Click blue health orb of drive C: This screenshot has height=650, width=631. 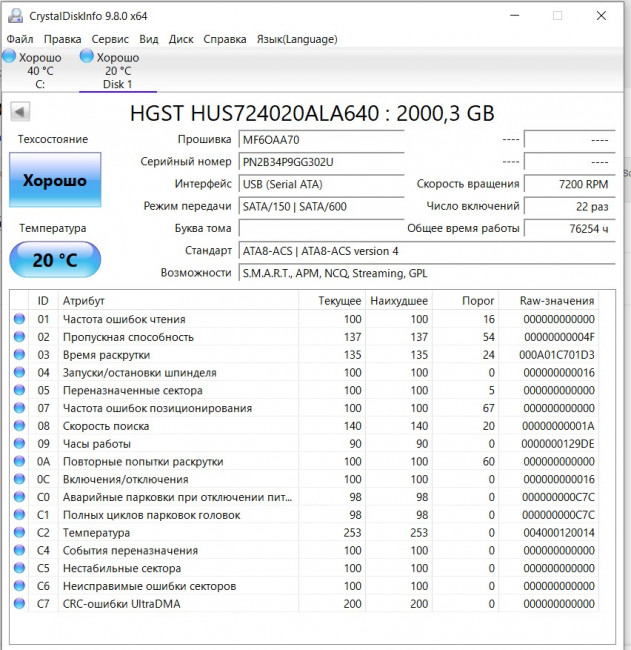click(9, 56)
